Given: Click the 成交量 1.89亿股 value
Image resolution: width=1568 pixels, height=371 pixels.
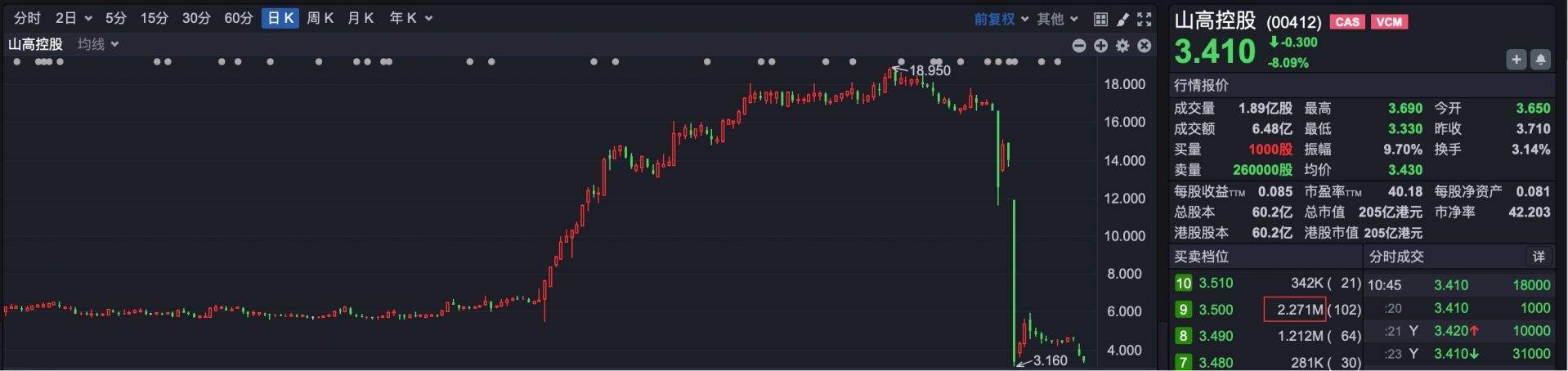Looking at the screenshot, I should [x=1266, y=109].
